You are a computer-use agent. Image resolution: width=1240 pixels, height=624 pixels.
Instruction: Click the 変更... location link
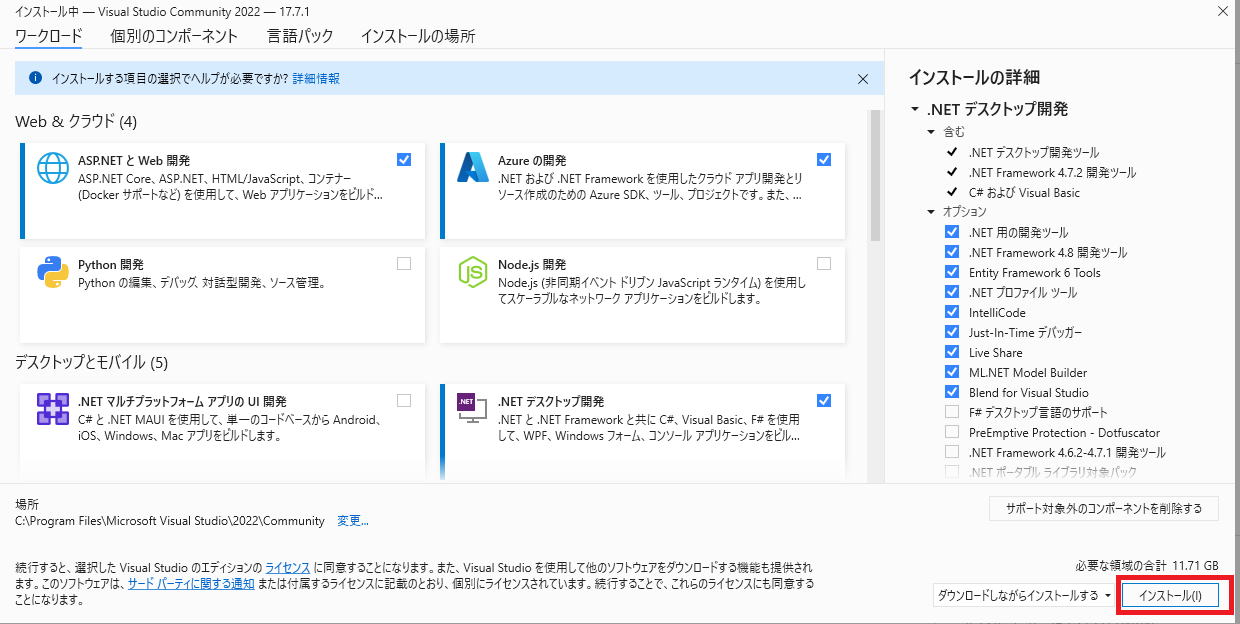[353, 521]
